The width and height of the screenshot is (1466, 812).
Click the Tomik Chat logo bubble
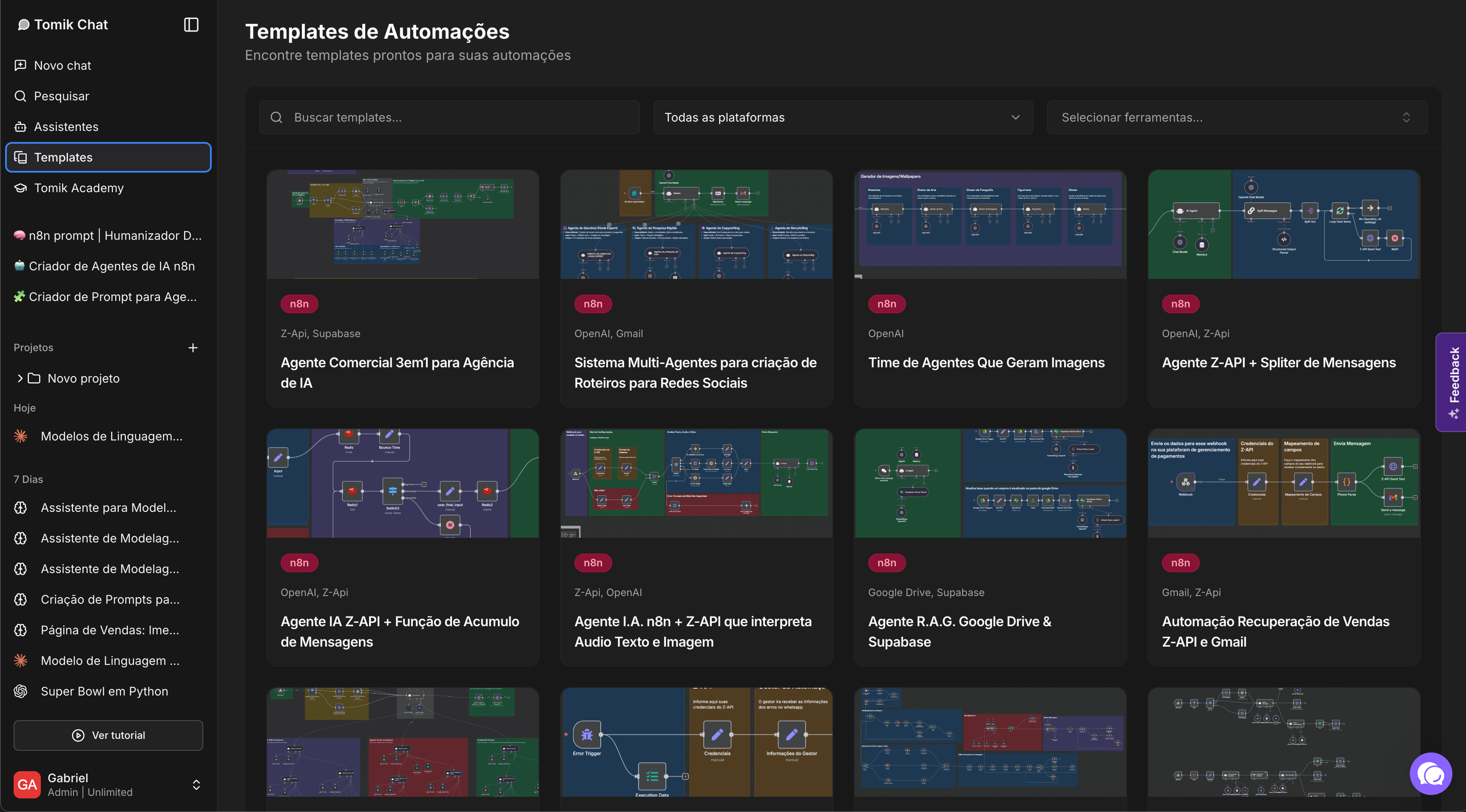(x=23, y=25)
